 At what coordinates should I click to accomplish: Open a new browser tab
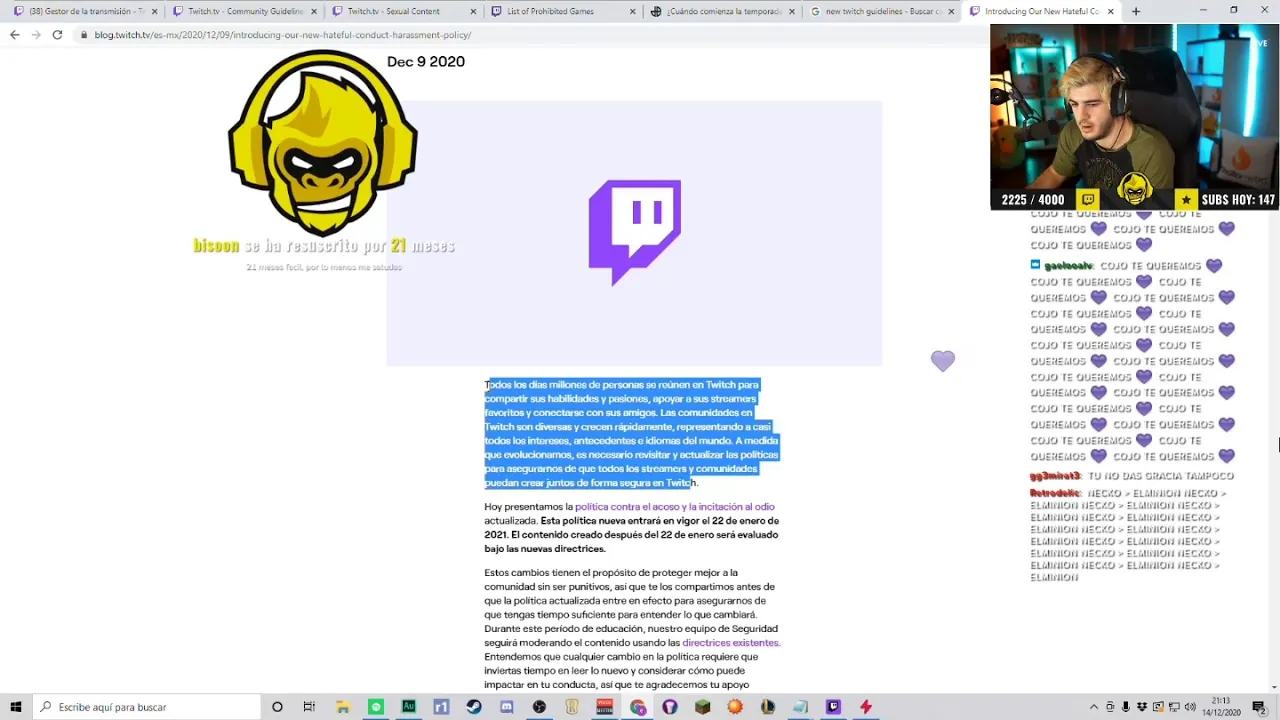(x=1135, y=11)
